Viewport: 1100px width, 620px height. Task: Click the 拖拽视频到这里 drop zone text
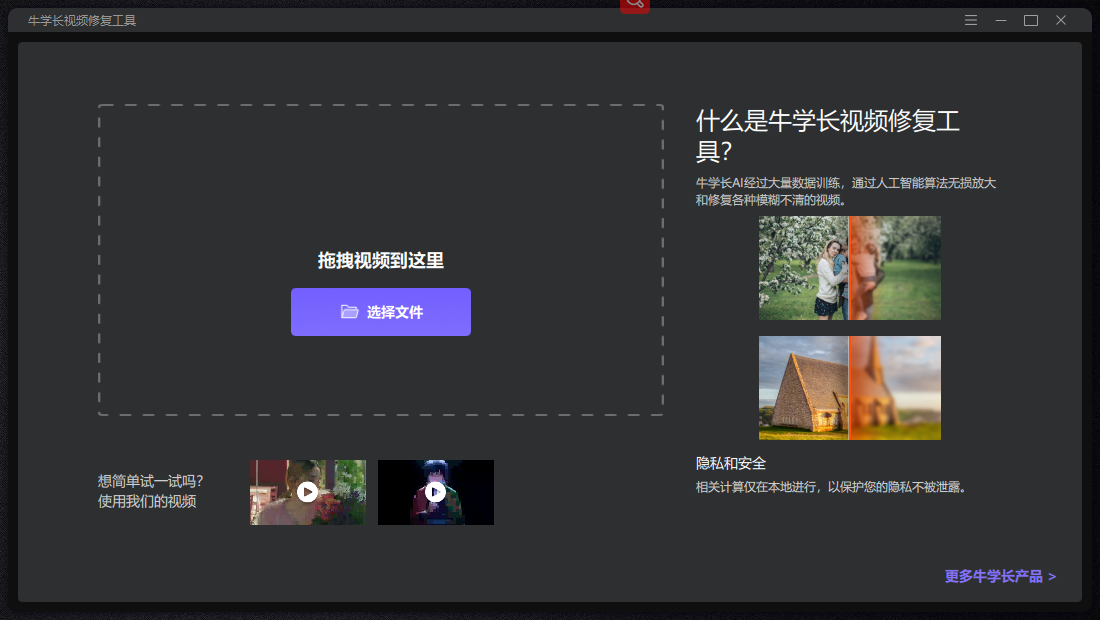pos(381,261)
